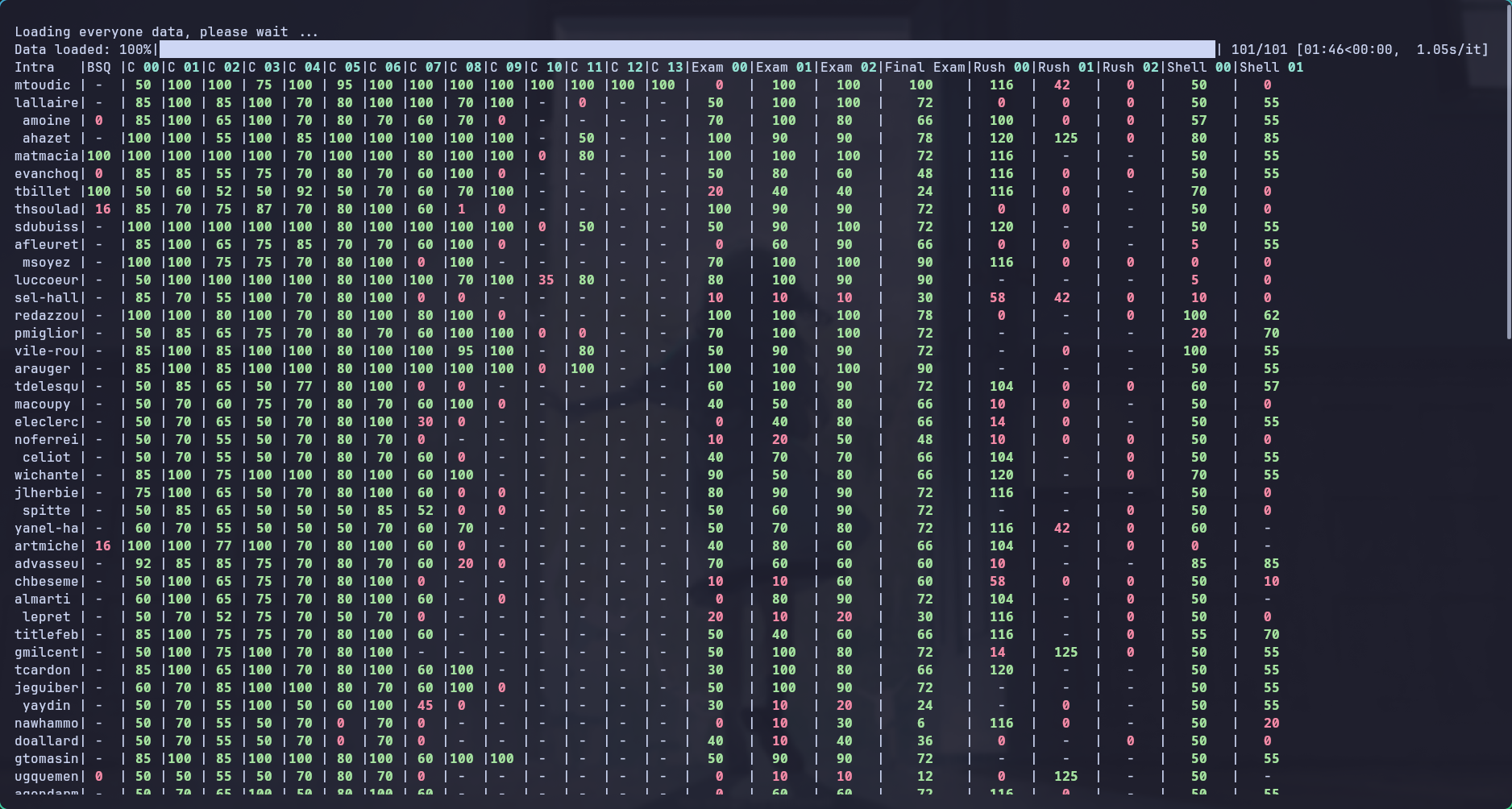The height and width of the screenshot is (809, 1512).
Task: Click the username 'vile-rou'
Action: click(x=47, y=351)
